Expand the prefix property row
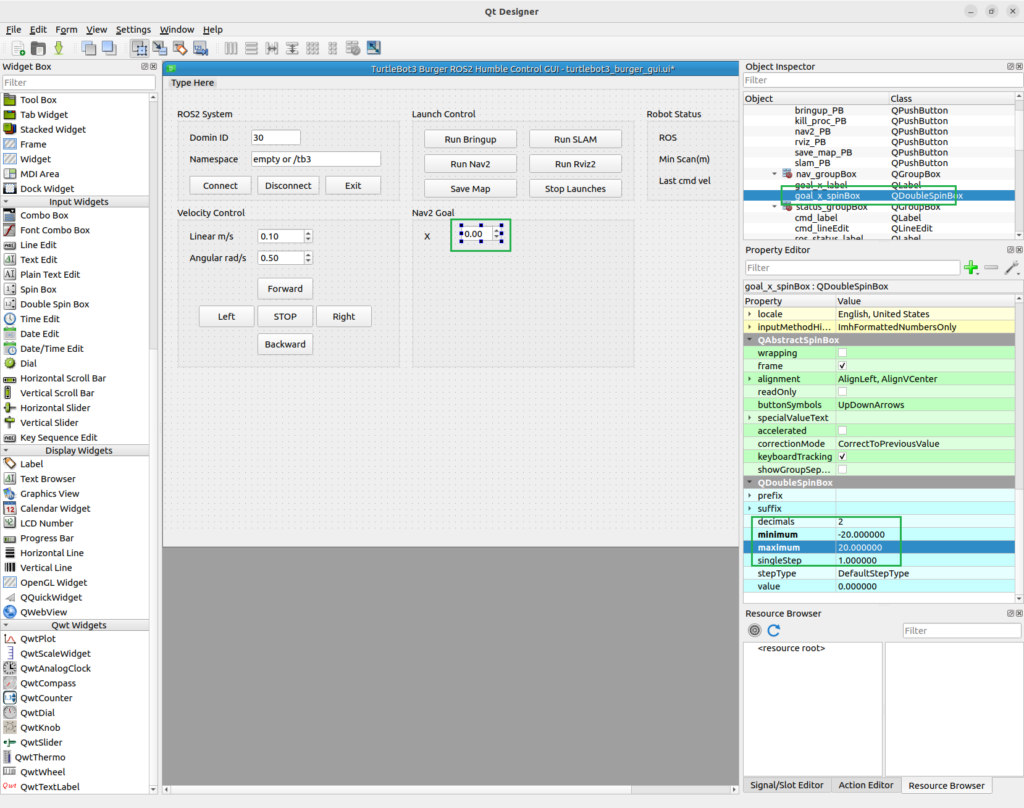1024x808 pixels. pos(750,496)
